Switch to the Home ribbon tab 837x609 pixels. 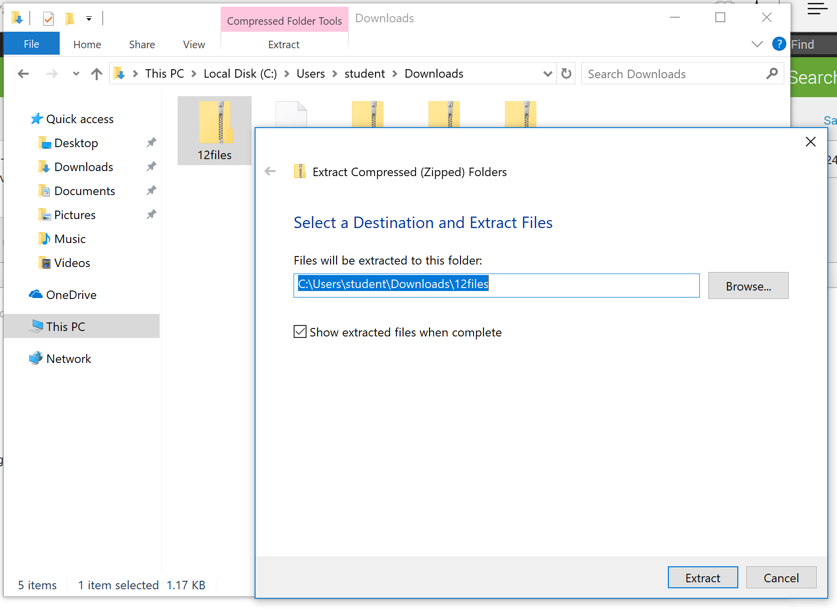(x=87, y=44)
